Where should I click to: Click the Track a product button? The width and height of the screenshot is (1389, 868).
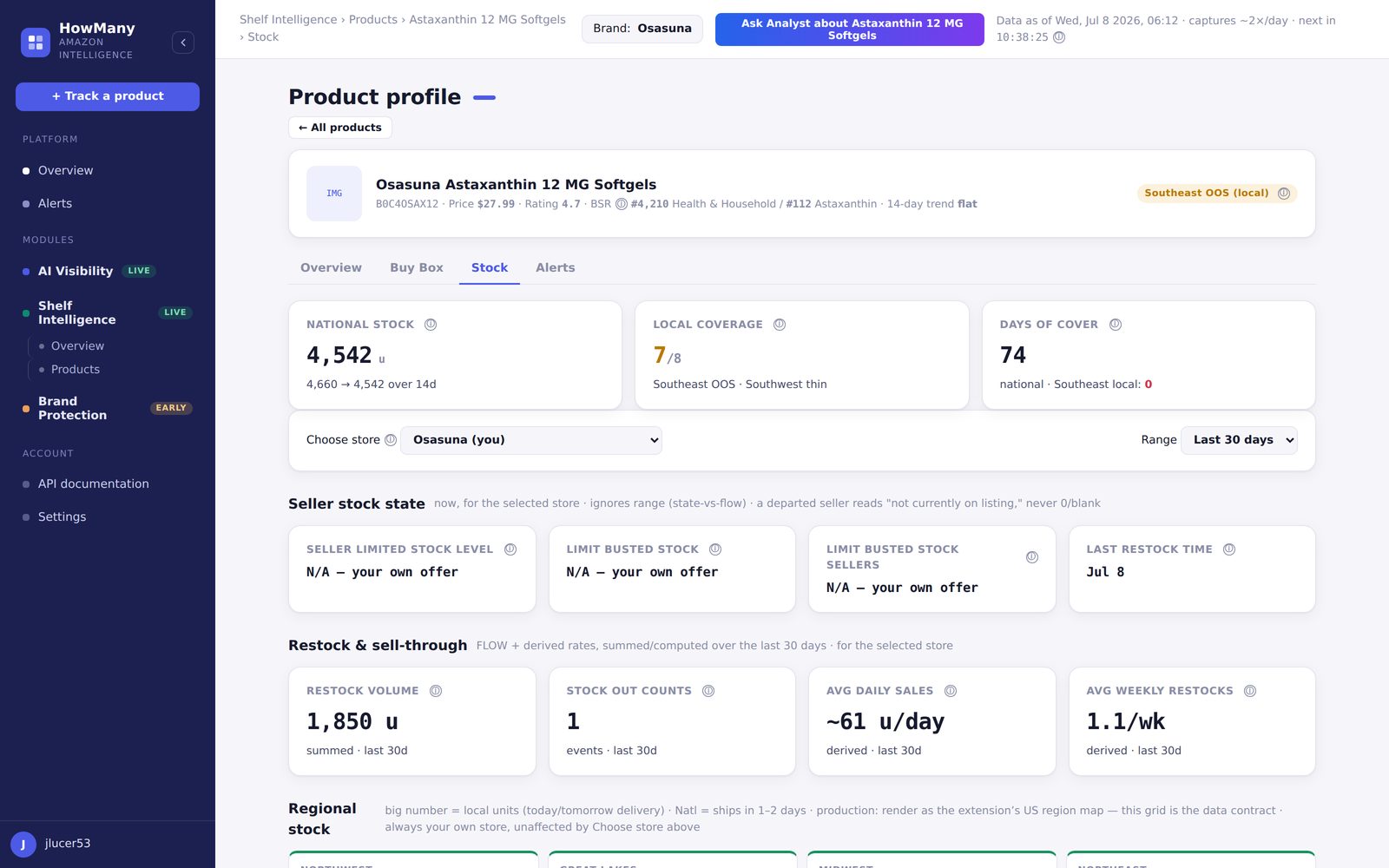(x=108, y=96)
